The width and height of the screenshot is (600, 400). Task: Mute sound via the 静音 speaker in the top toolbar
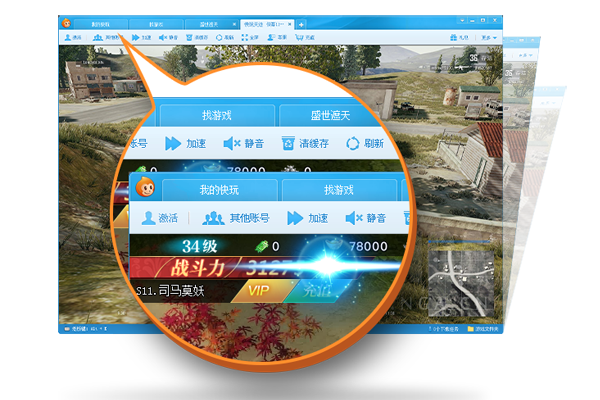163,37
